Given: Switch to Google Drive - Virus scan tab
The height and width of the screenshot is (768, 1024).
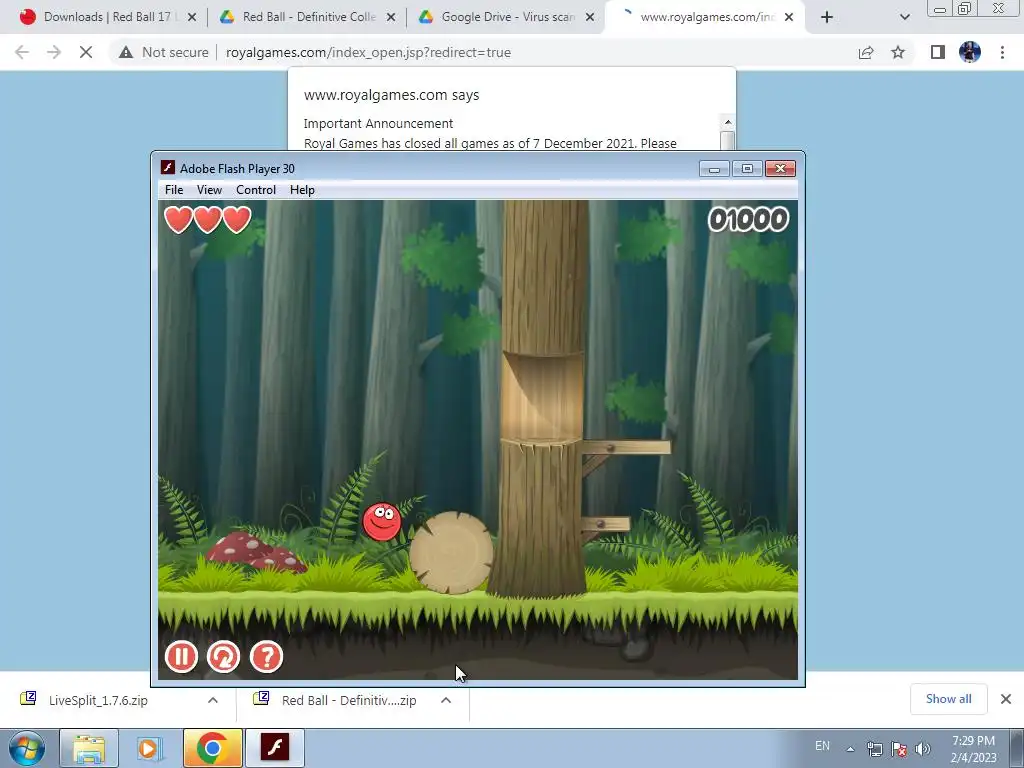Looking at the screenshot, I should [x=506, y=17].
